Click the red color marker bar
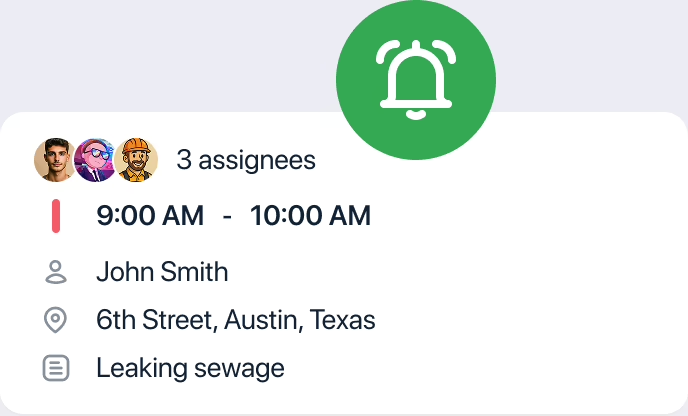Viewport: 688px width, 416px height. click(56, 216)
